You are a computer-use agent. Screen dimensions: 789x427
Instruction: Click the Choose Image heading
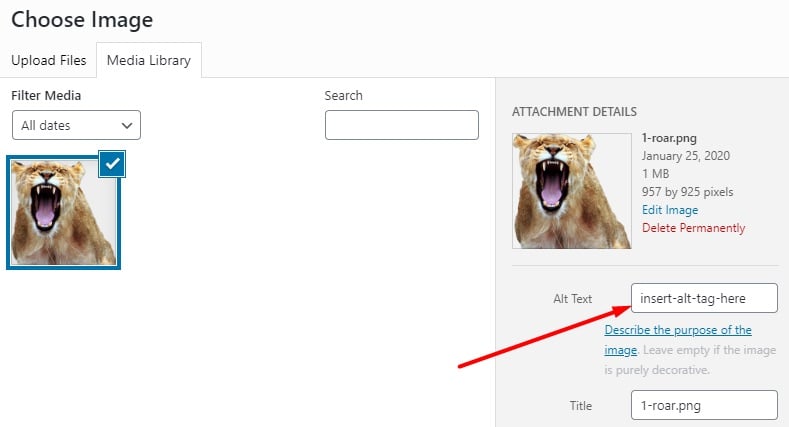click(x=82, y=20)
